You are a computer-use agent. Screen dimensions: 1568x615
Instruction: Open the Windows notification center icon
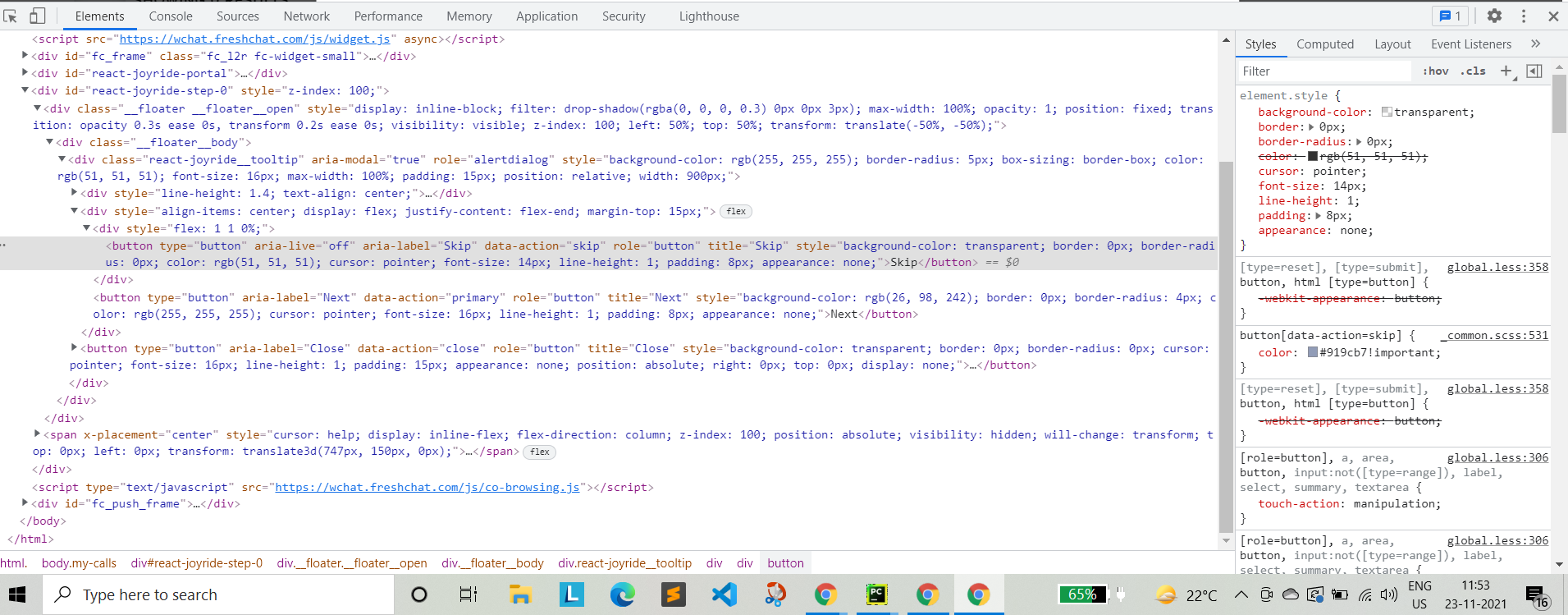1537,595
